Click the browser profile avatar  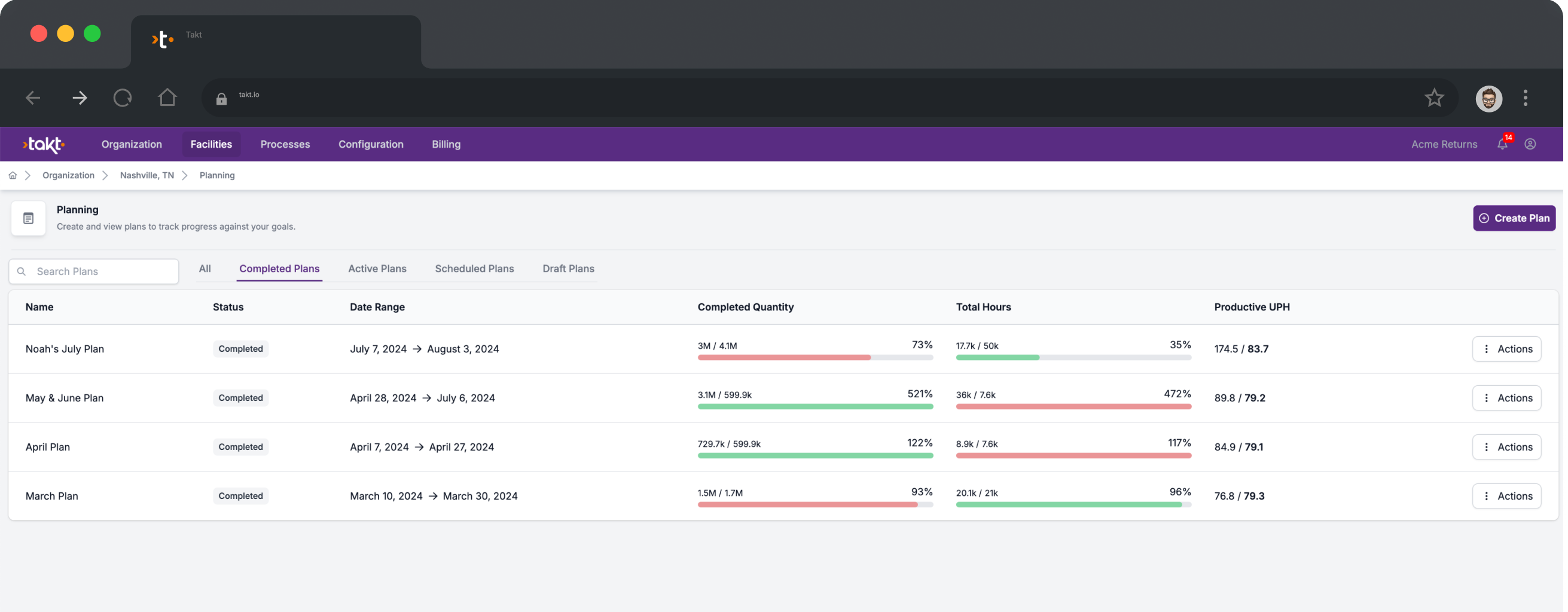point(1488,97)
